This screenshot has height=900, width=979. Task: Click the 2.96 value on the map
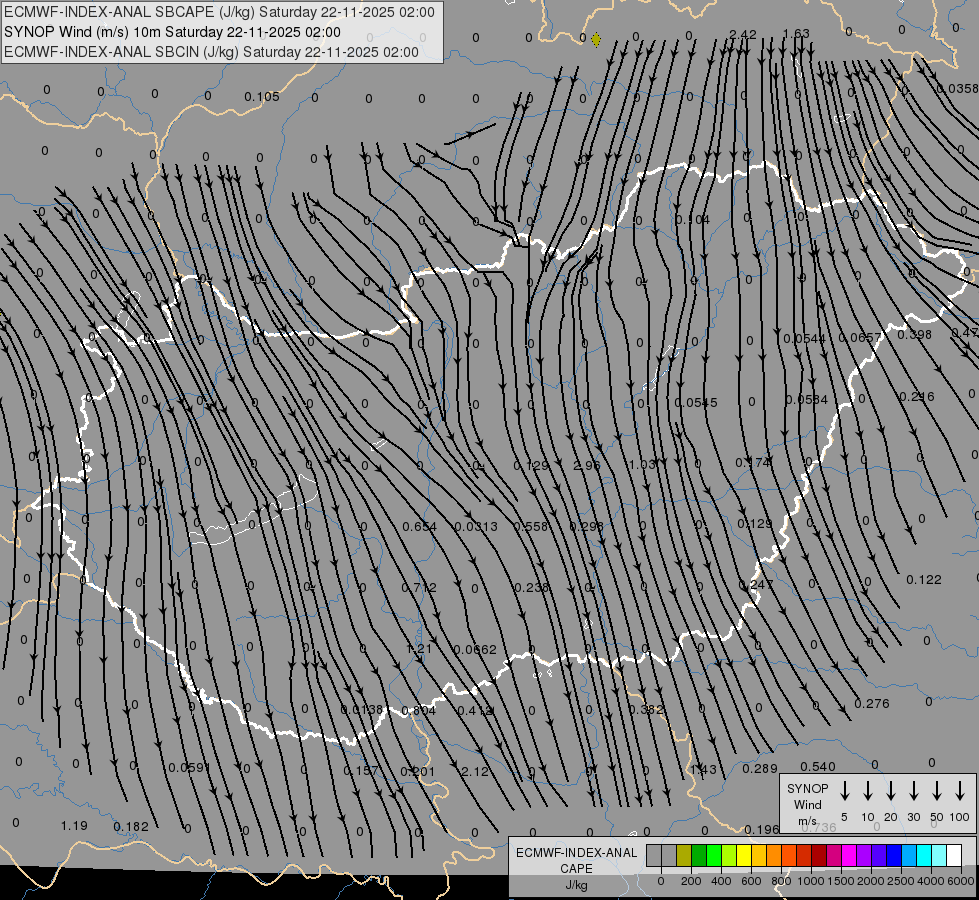tap(587, 466)
